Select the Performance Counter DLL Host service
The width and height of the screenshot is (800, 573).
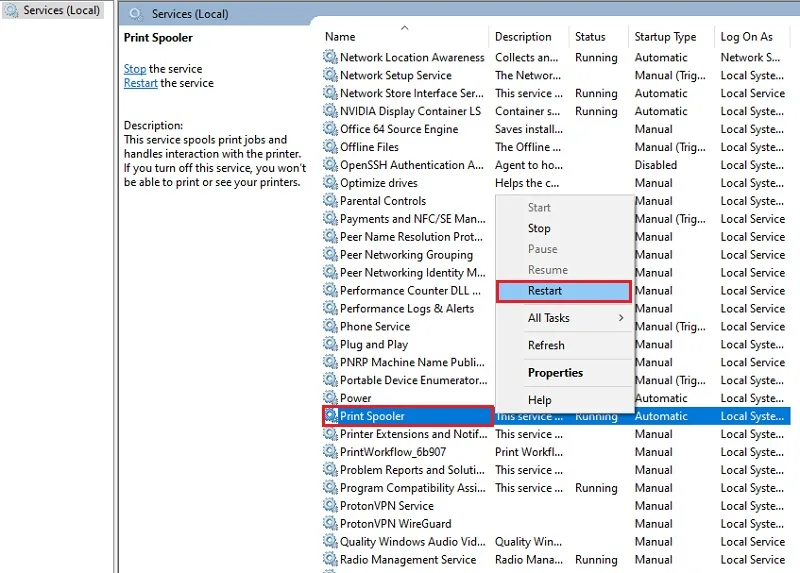coord(410,290)
